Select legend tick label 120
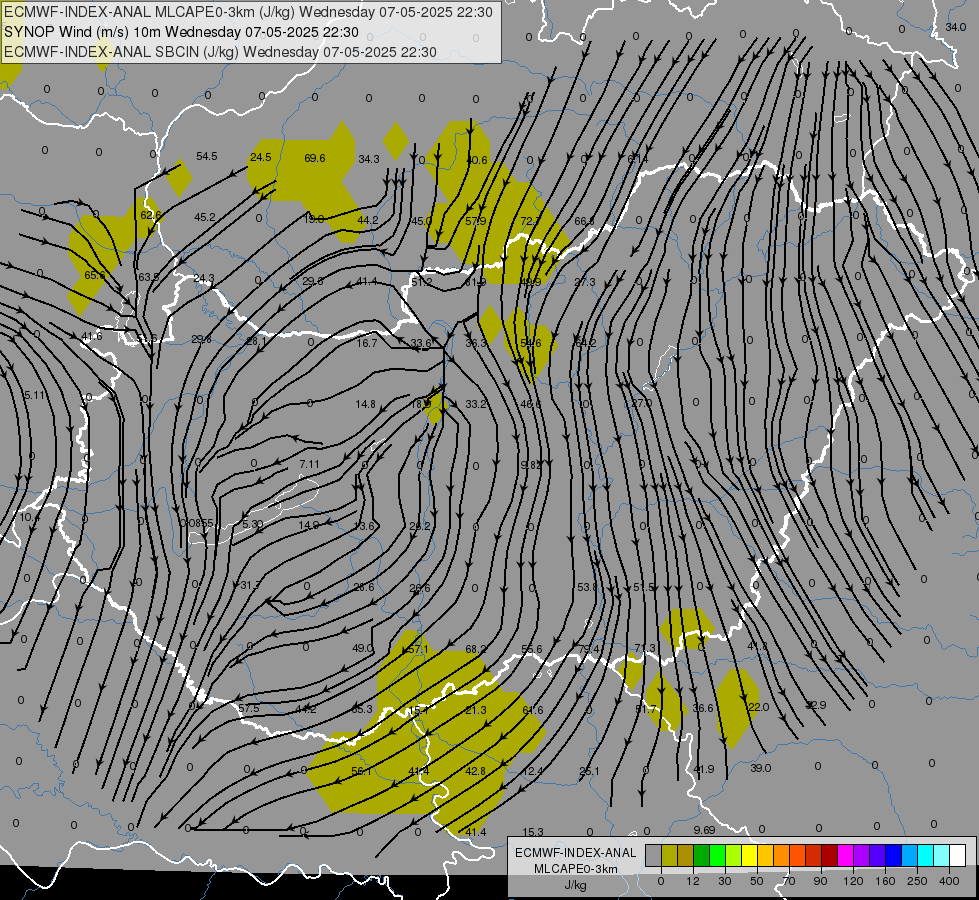979x900 pixels. pyautogui.click(x=853, y=881)
